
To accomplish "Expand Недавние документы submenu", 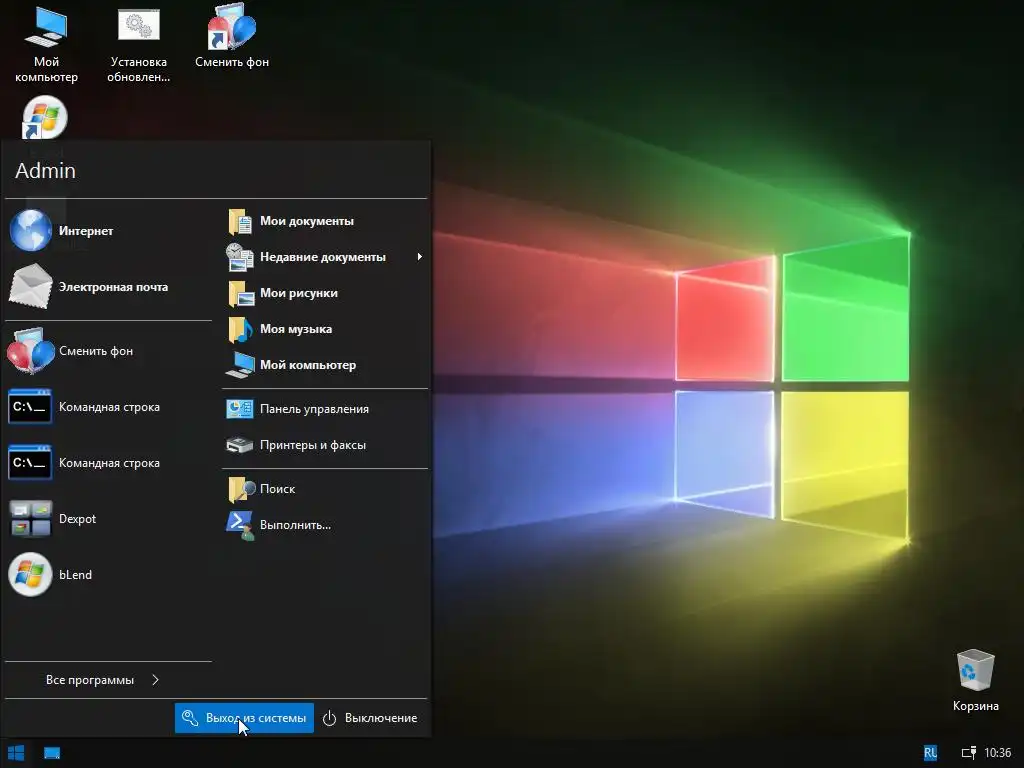I will [x=325, y=257].
